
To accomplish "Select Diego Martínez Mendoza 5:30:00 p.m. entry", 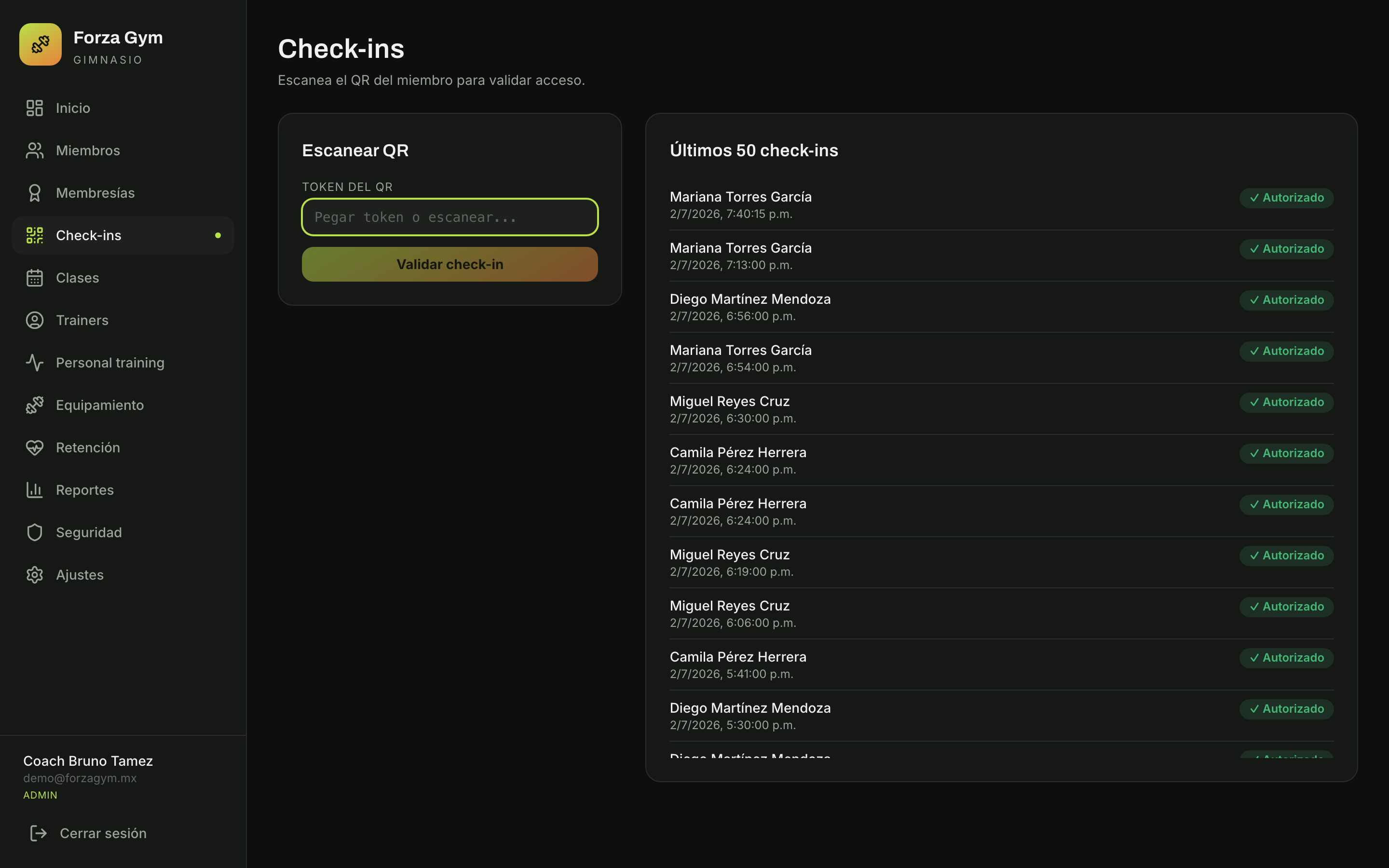I will (1001, 716).
